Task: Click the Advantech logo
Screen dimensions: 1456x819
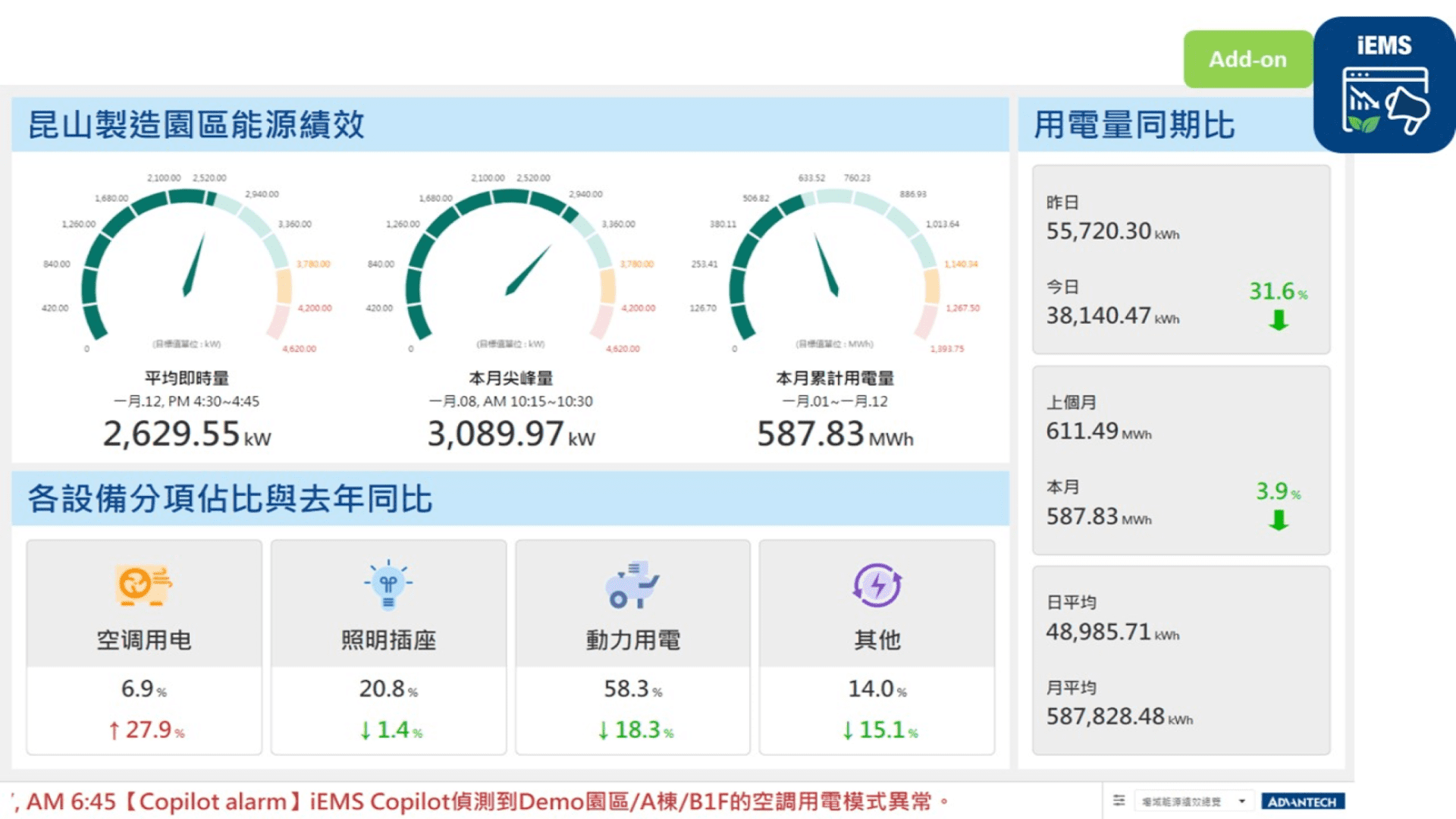Action: tap(1303, 802)
